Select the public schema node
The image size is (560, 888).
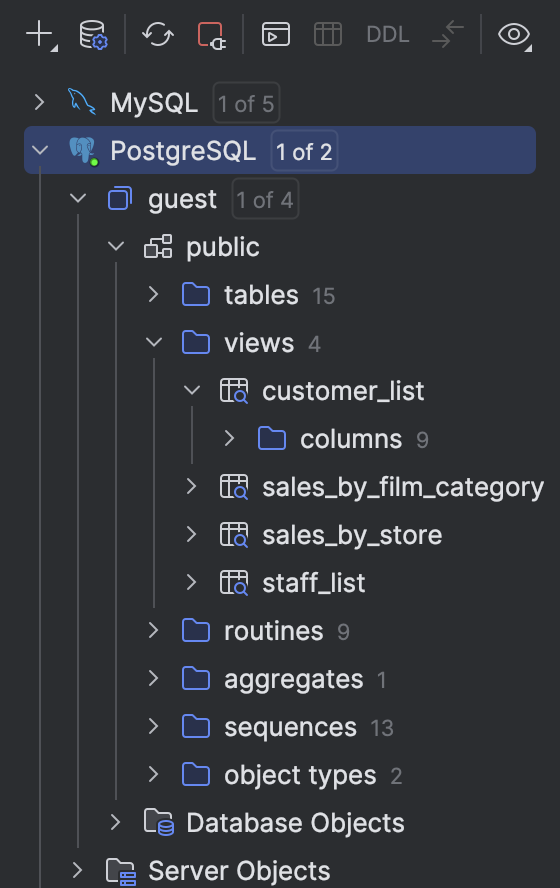[x=202, y=247]
